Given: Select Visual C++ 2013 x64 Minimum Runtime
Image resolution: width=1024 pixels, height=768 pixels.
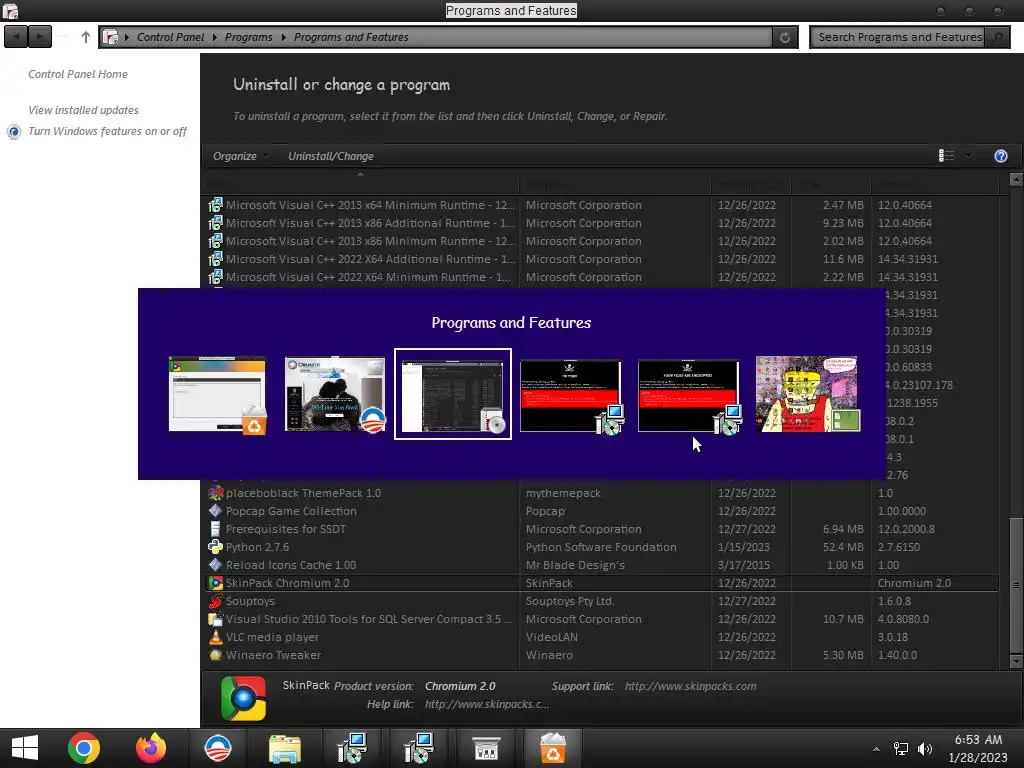Looking at the screenshot, I should pos(602,205).
